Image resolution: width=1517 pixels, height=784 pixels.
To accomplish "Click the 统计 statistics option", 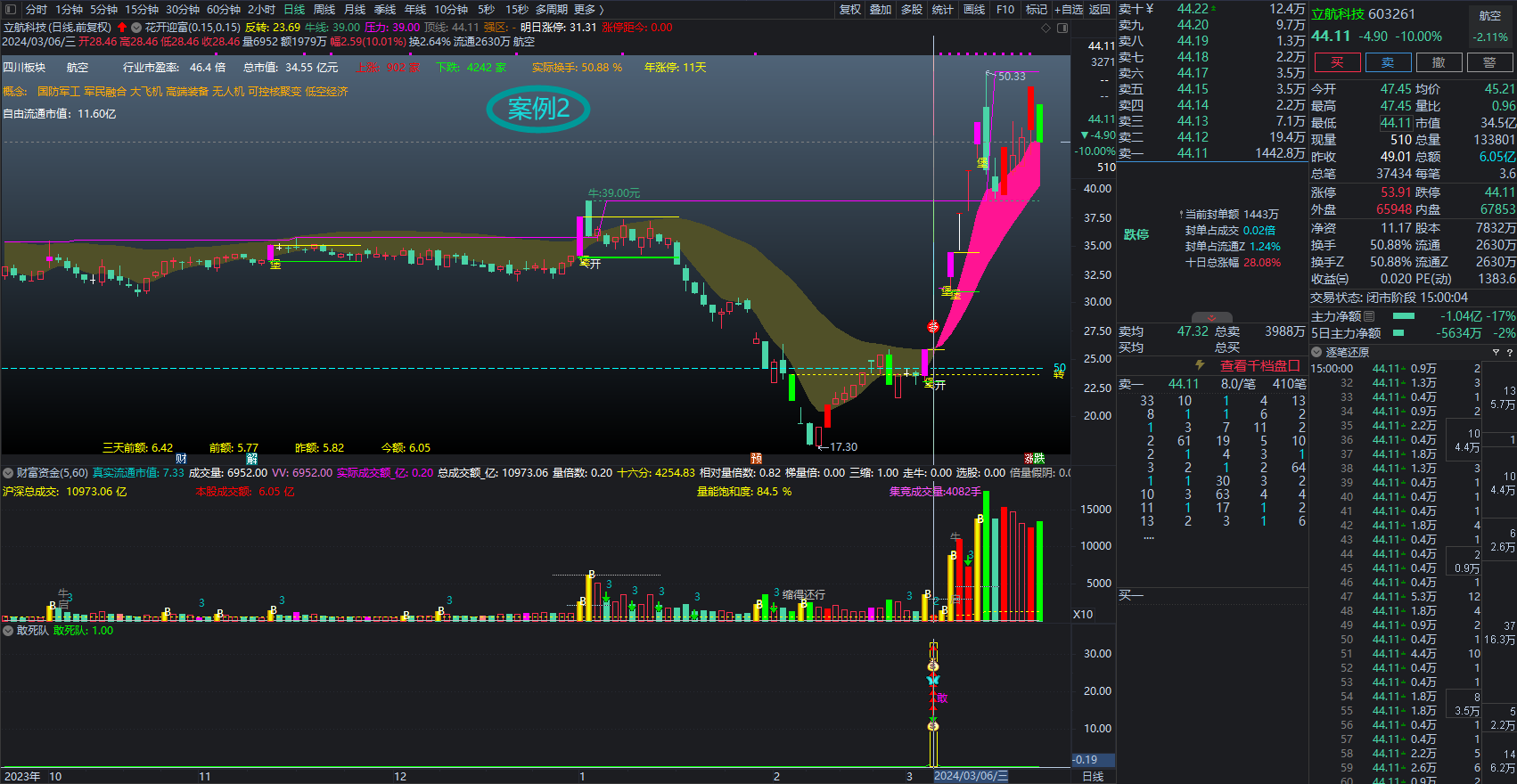I will pyautogui.click(x=943, y=9).
